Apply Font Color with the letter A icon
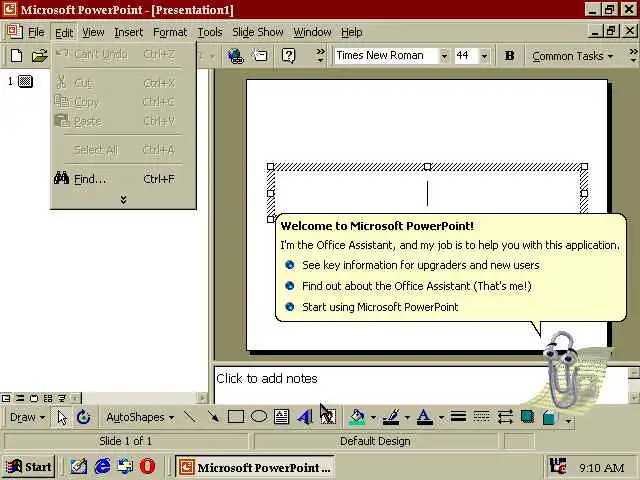640x480 pixels. (x=424, y=417)
